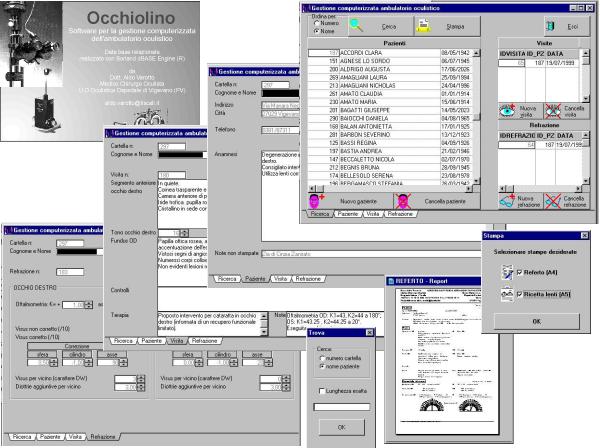
Task: Click OK in the Trova dialog
Action: [x=341, y=427]
